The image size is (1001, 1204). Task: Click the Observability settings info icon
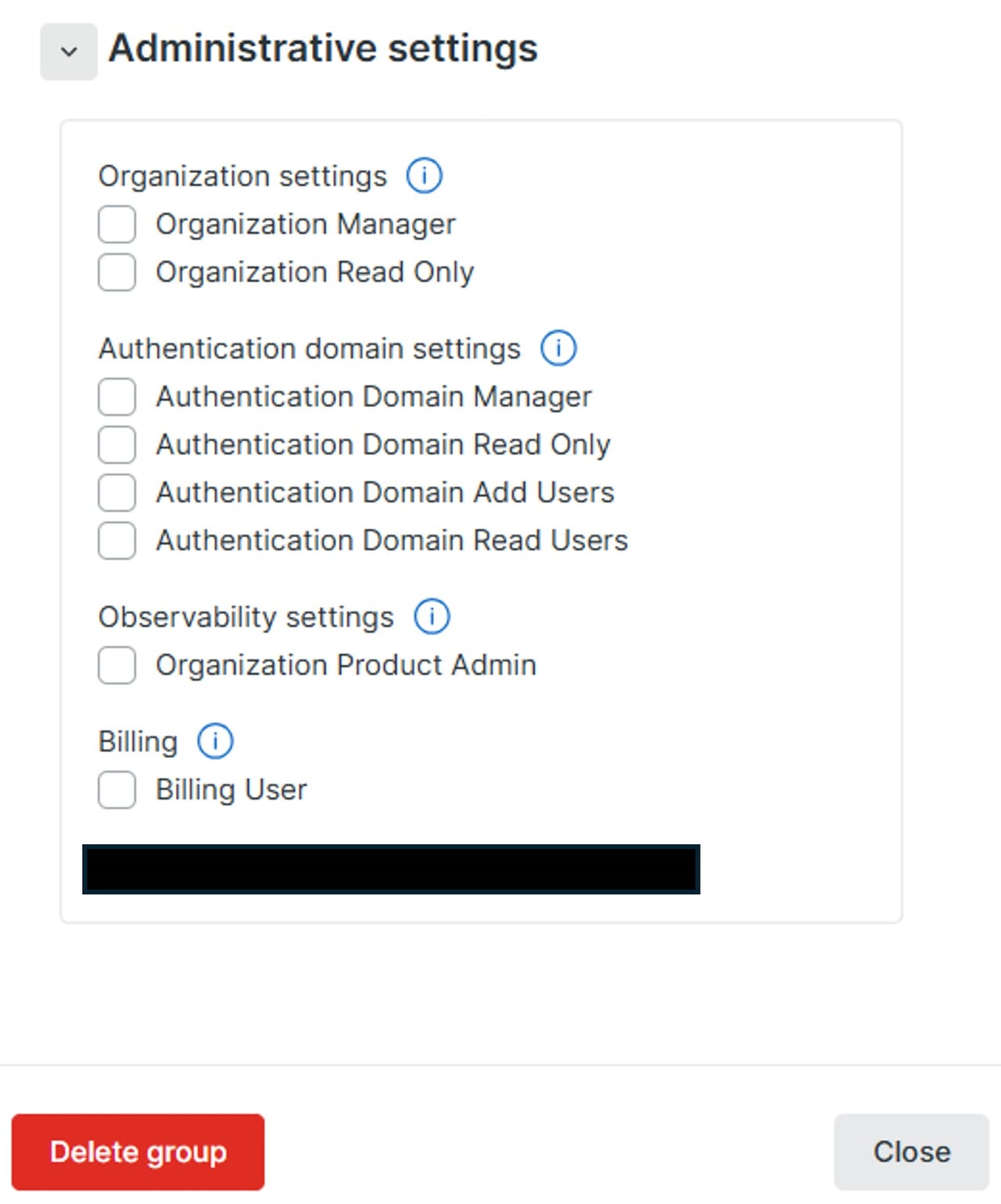(432, 616)
